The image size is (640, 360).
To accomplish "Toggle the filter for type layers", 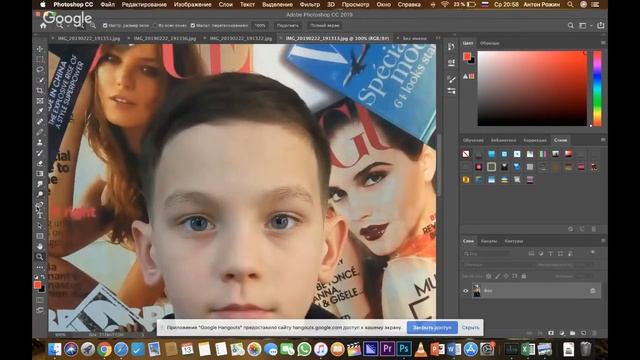I will click(x=551, y=253).
